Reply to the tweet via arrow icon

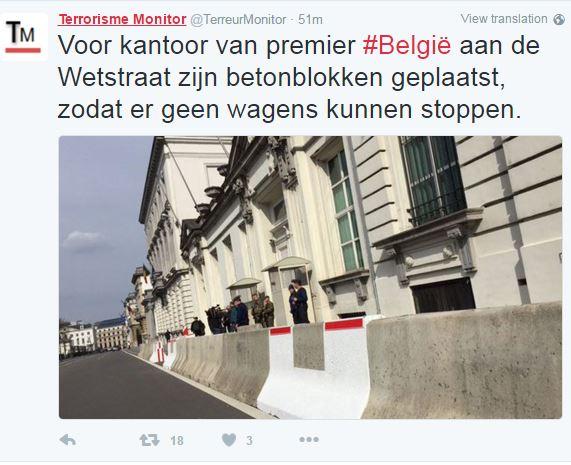68,440
